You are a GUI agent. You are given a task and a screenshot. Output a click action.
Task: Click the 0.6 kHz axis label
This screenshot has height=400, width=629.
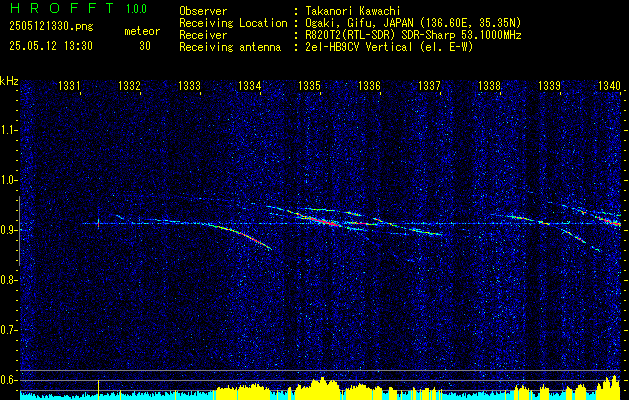point(8,380)
